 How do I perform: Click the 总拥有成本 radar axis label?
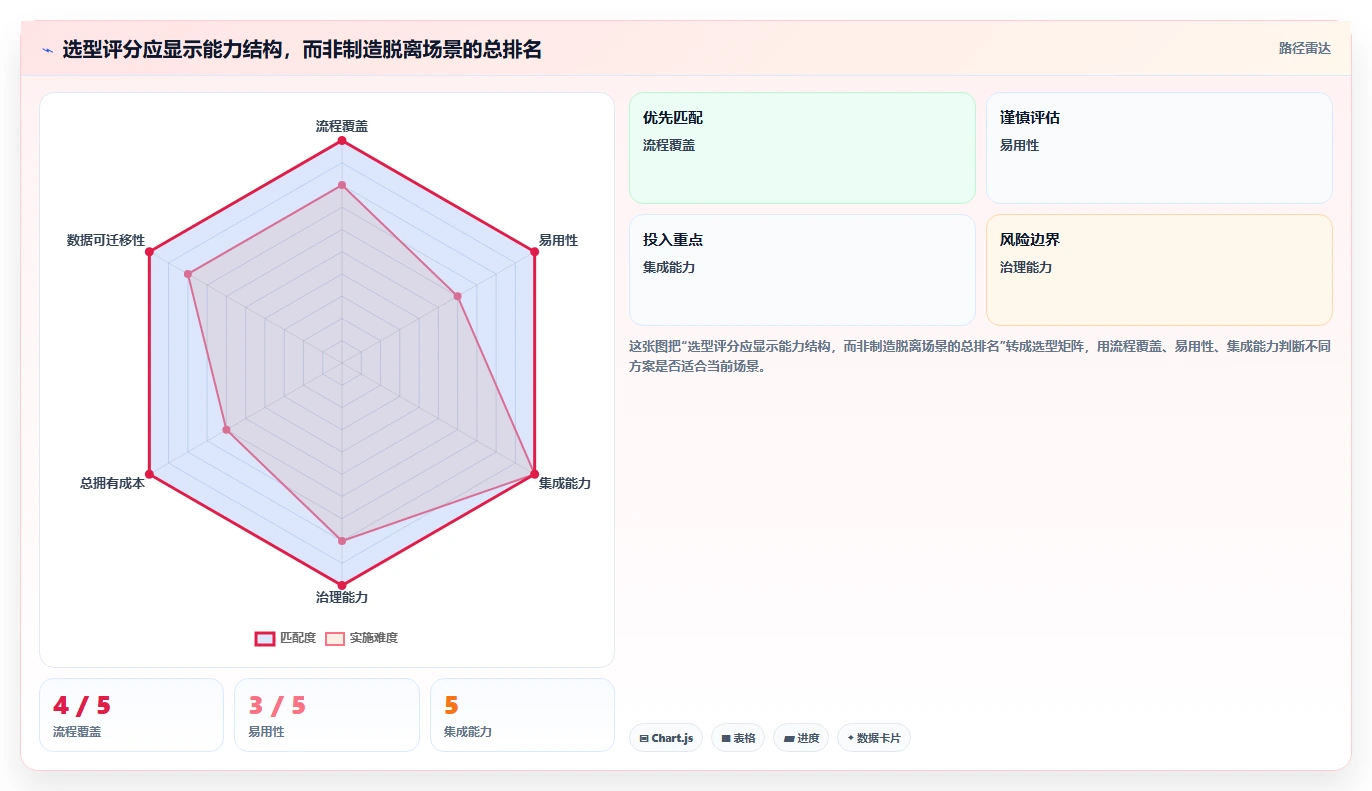pos(112,483)
